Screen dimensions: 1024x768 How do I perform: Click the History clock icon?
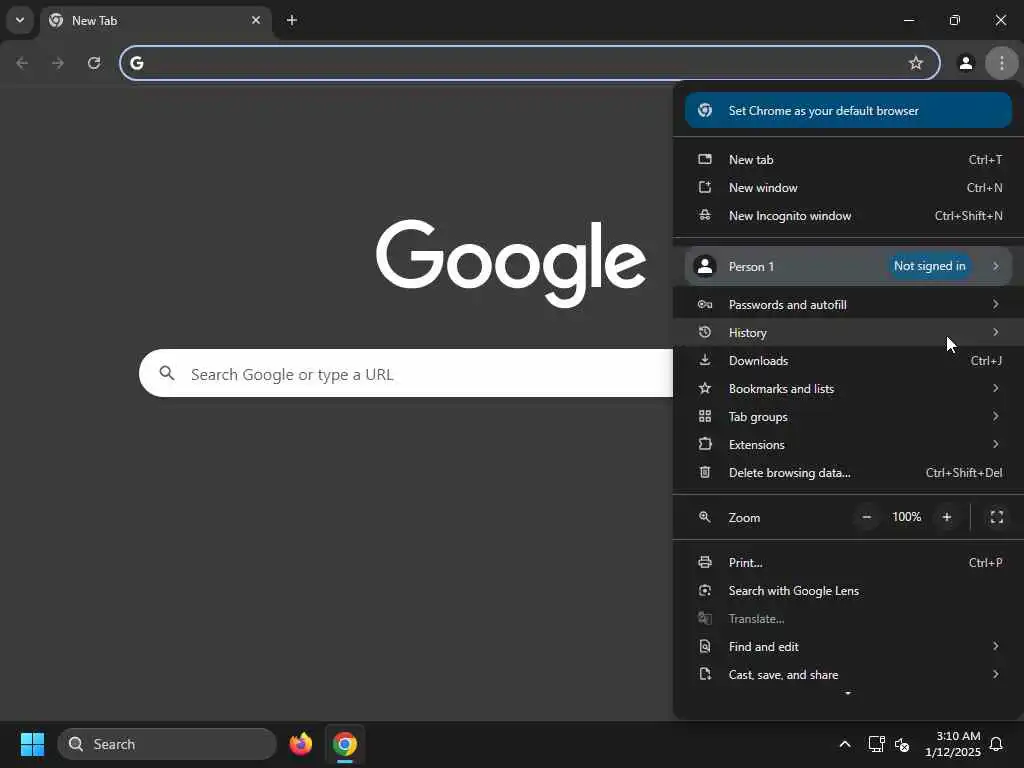click(705, 332)
